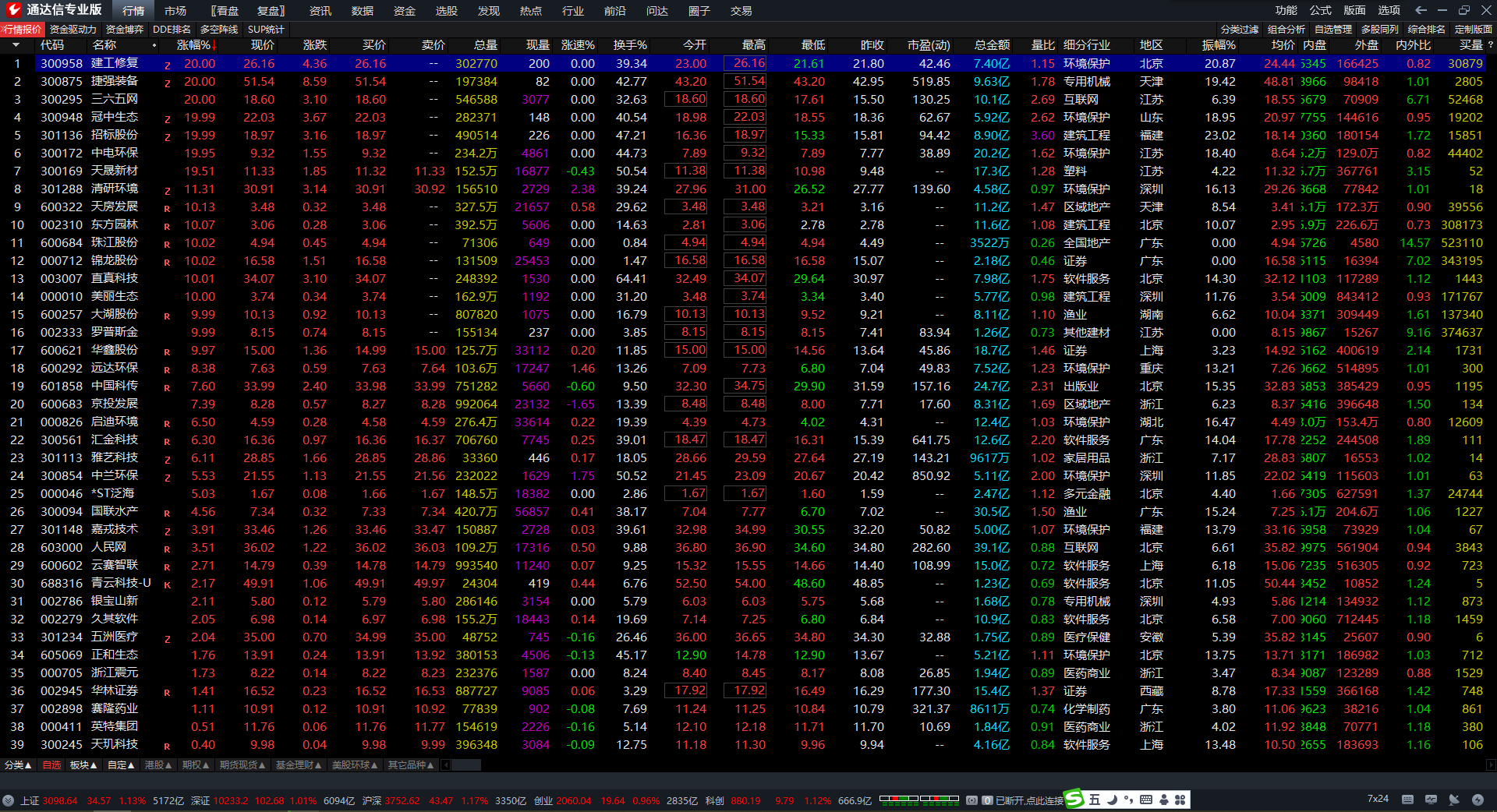Open the 交易 menu
The width and height of the screenshot is (1497, 812).
(x=741, y=11)
